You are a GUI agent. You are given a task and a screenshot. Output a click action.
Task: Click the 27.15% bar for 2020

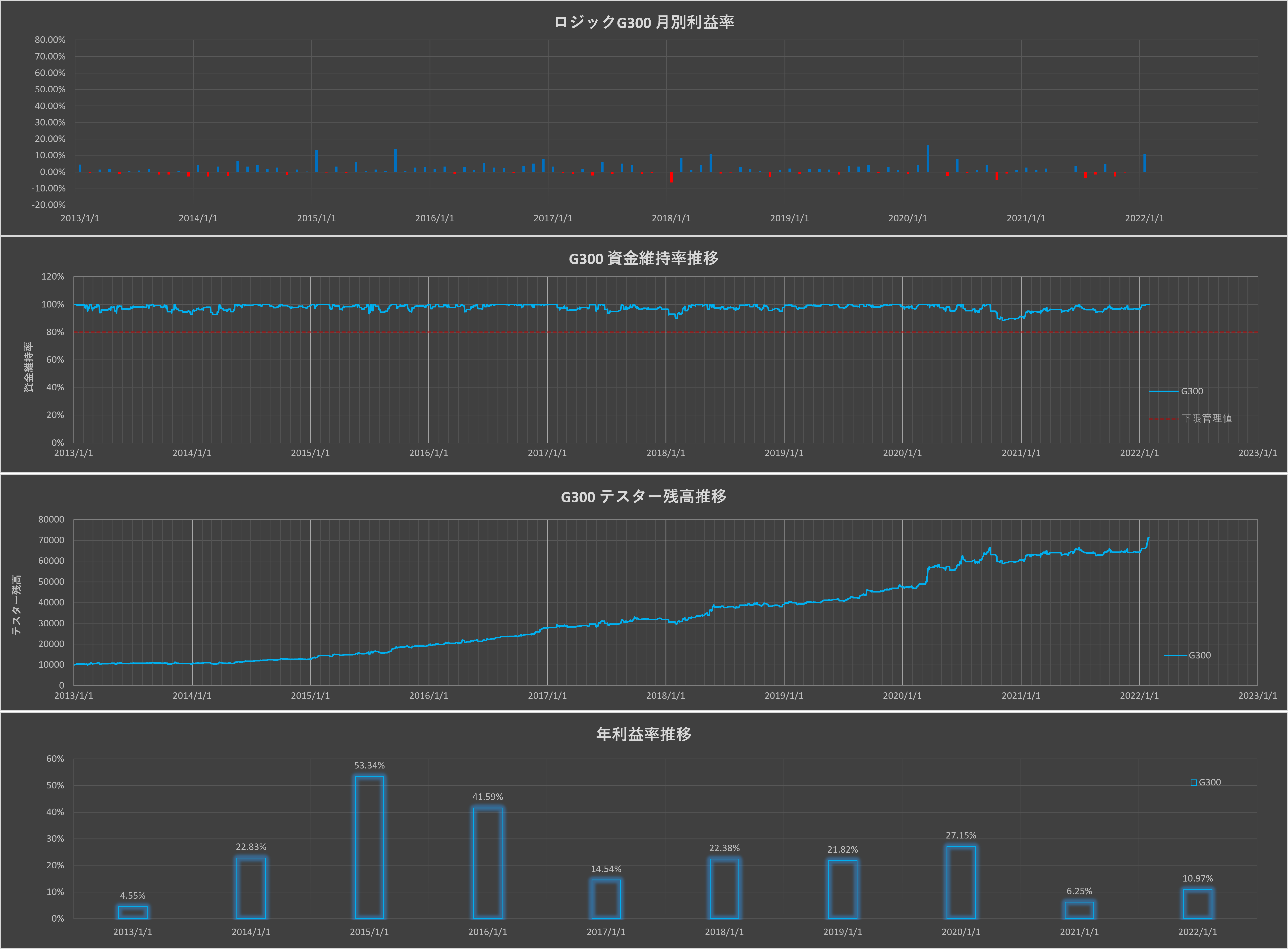click(961, 882)
